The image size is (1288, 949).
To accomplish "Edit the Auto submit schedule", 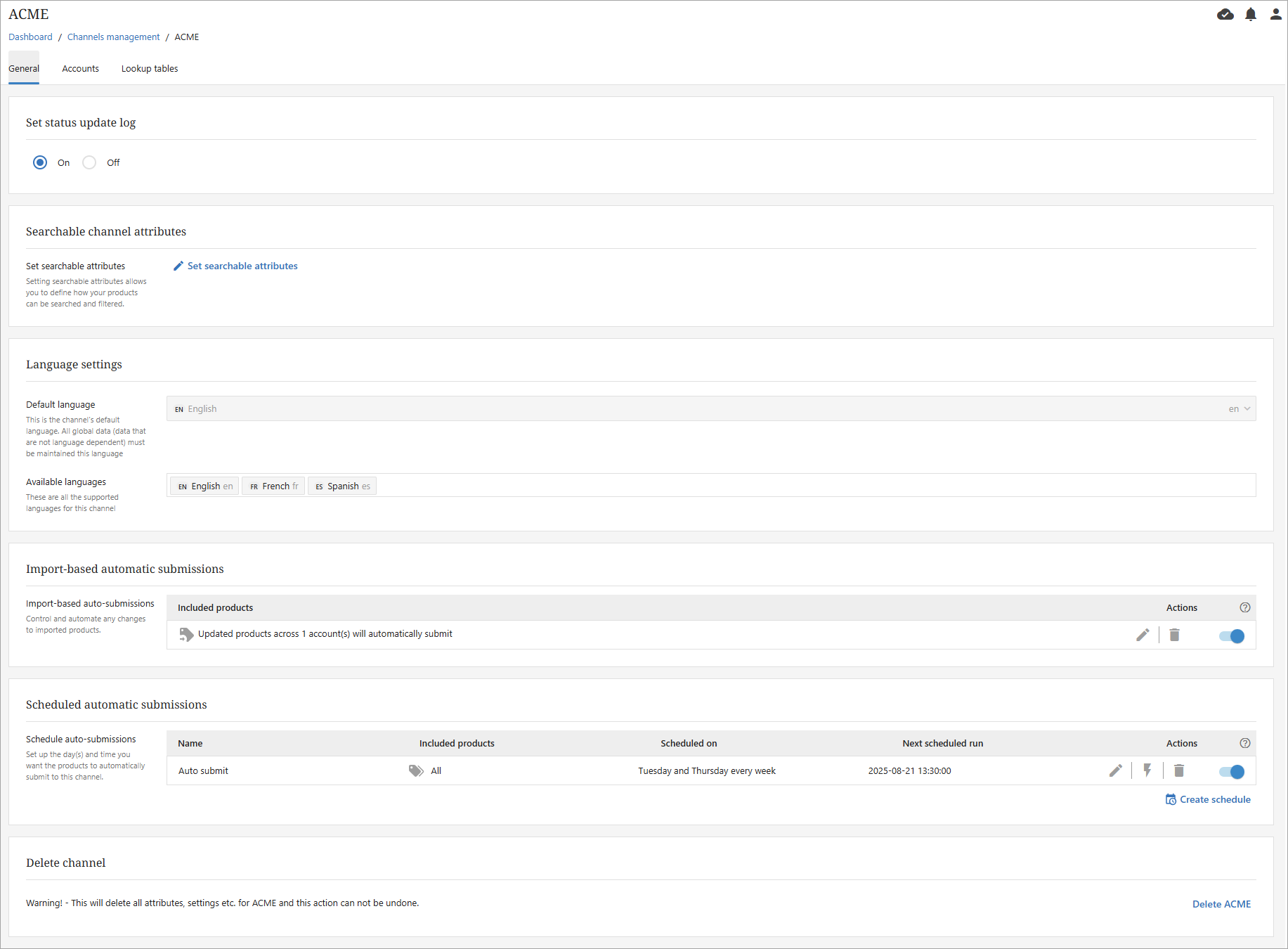I will 1115,771.
